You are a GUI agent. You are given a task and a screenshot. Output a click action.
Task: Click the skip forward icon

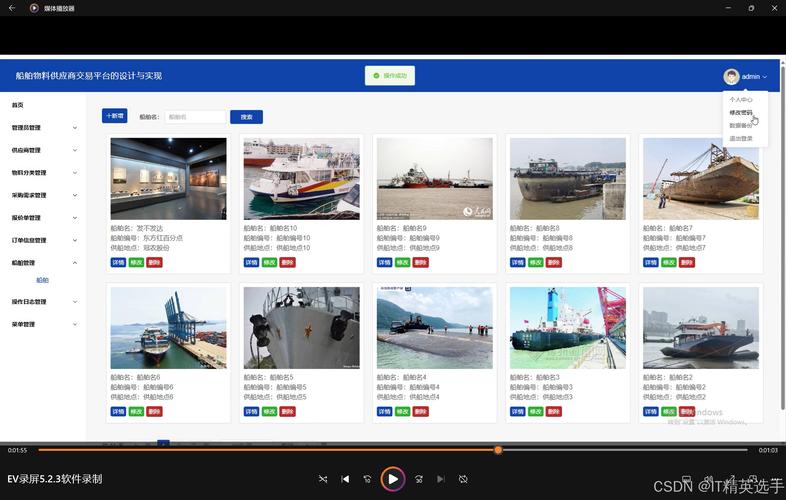pos(418,479)
